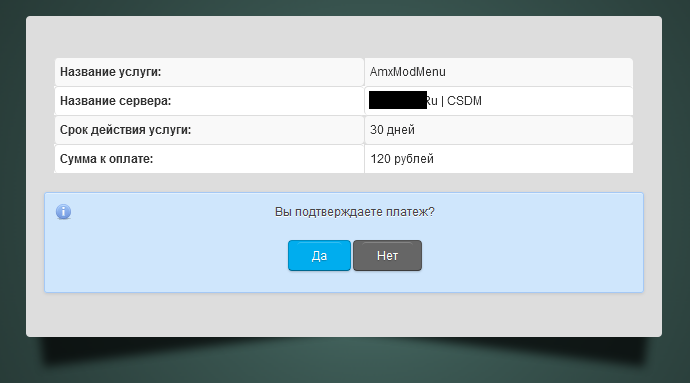Click the blue info icon
The width and height of the screenshot is (690, 383).
click(63, 212)
